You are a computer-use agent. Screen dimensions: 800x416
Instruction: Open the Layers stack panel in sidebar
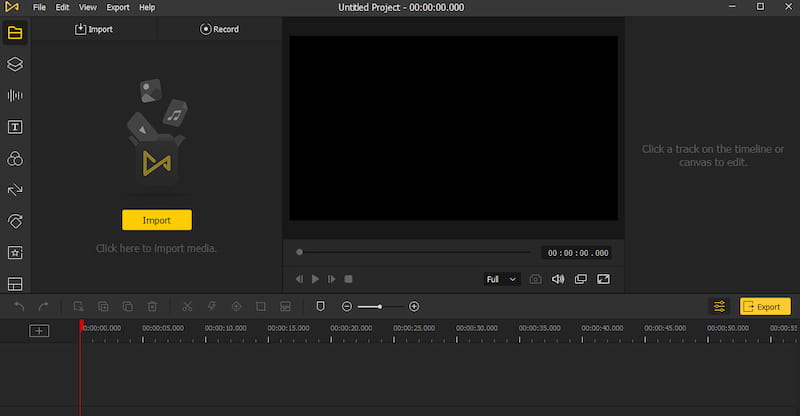point(15,64)
